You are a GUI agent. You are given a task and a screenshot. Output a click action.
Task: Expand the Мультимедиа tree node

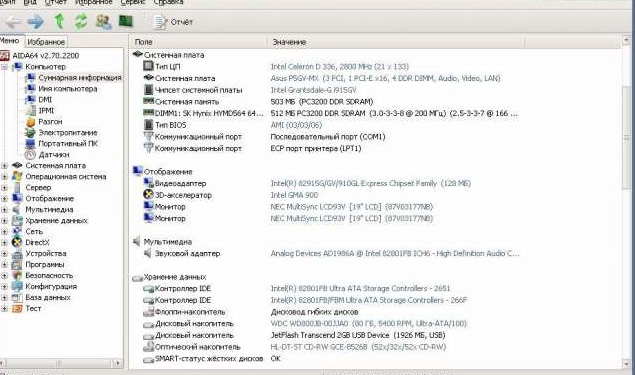click(4, 209)
